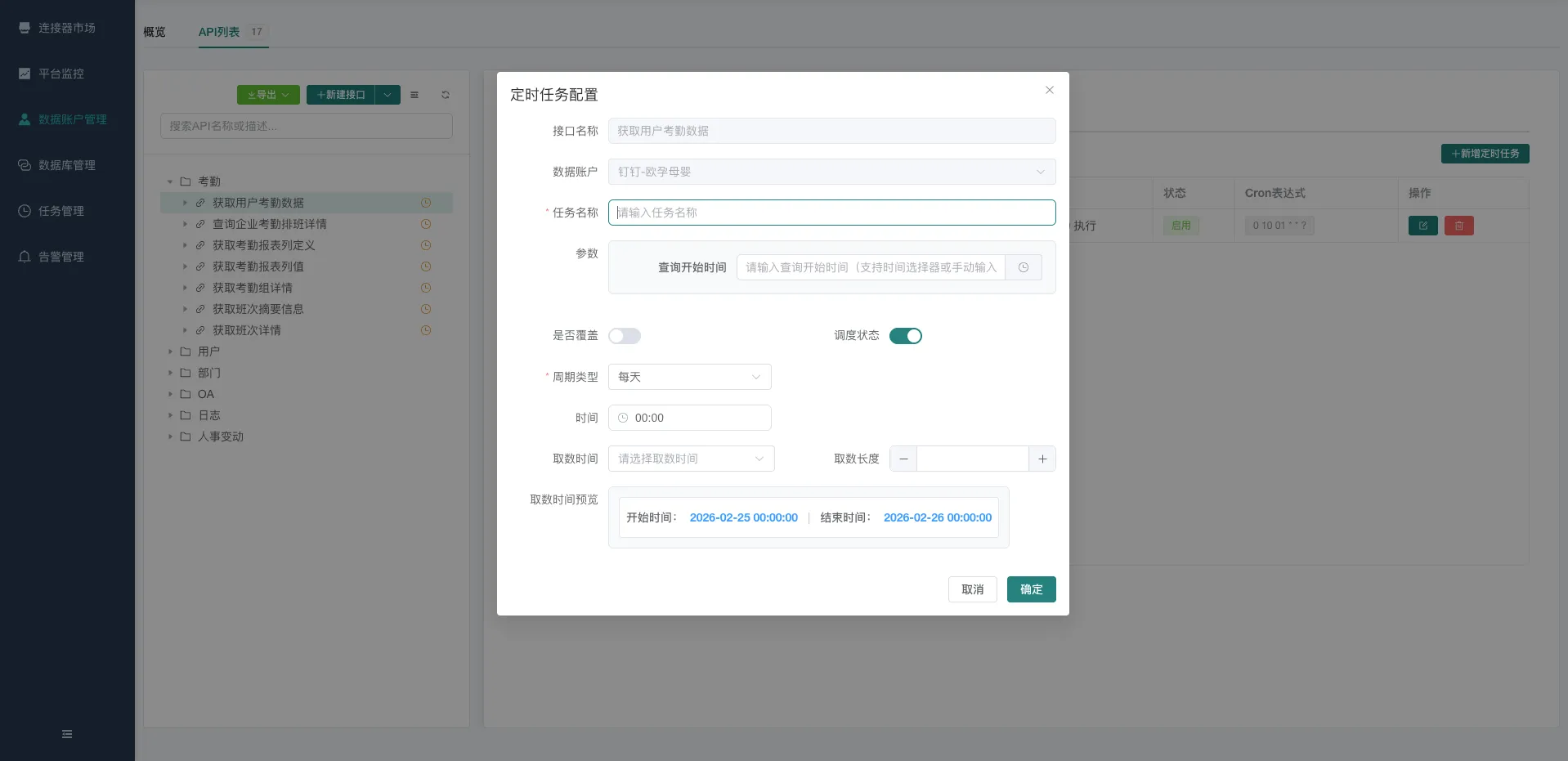Open the 取数时间 dropdown
This screenshot has height=761, width=1568.
(x=691, y=459)
